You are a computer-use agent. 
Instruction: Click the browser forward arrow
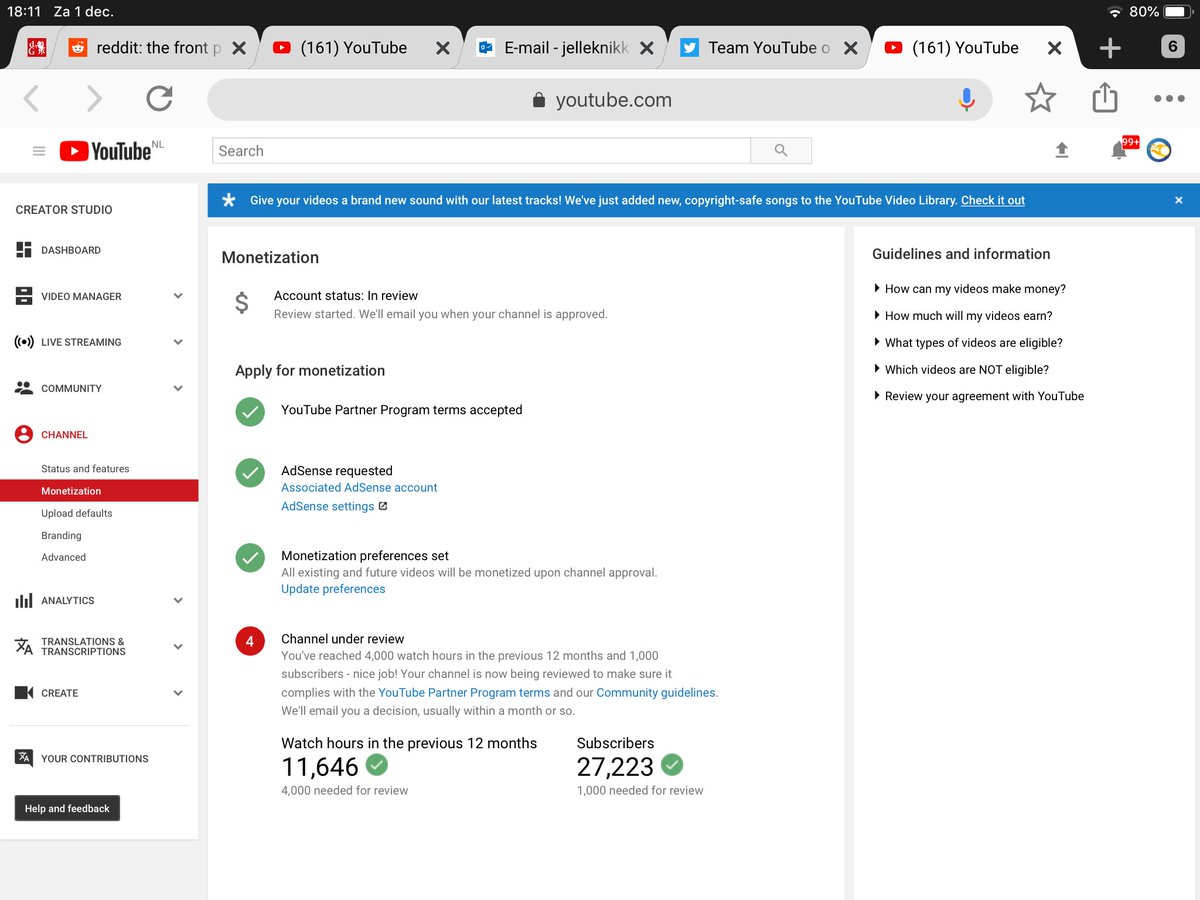(x=94, y=98)
